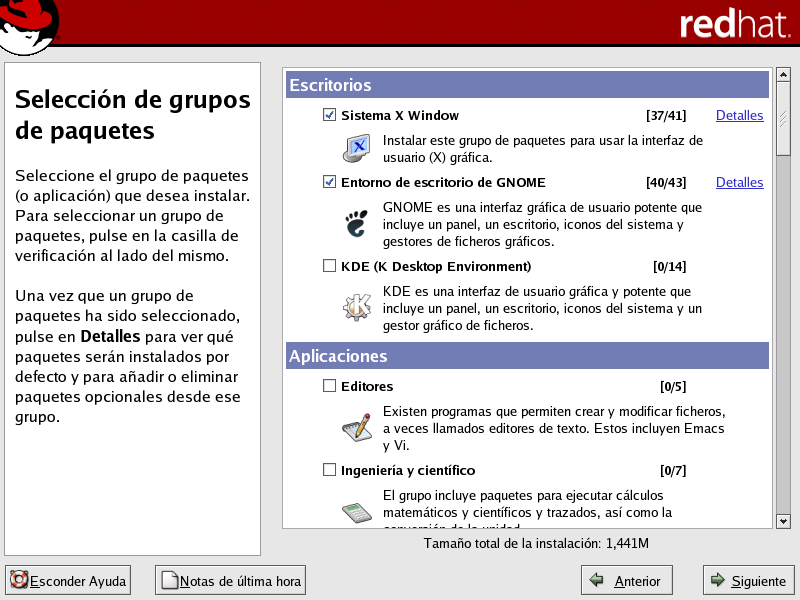The image size is (800, 600).
Task: Click the KDE gear icon
Action: 357,308
